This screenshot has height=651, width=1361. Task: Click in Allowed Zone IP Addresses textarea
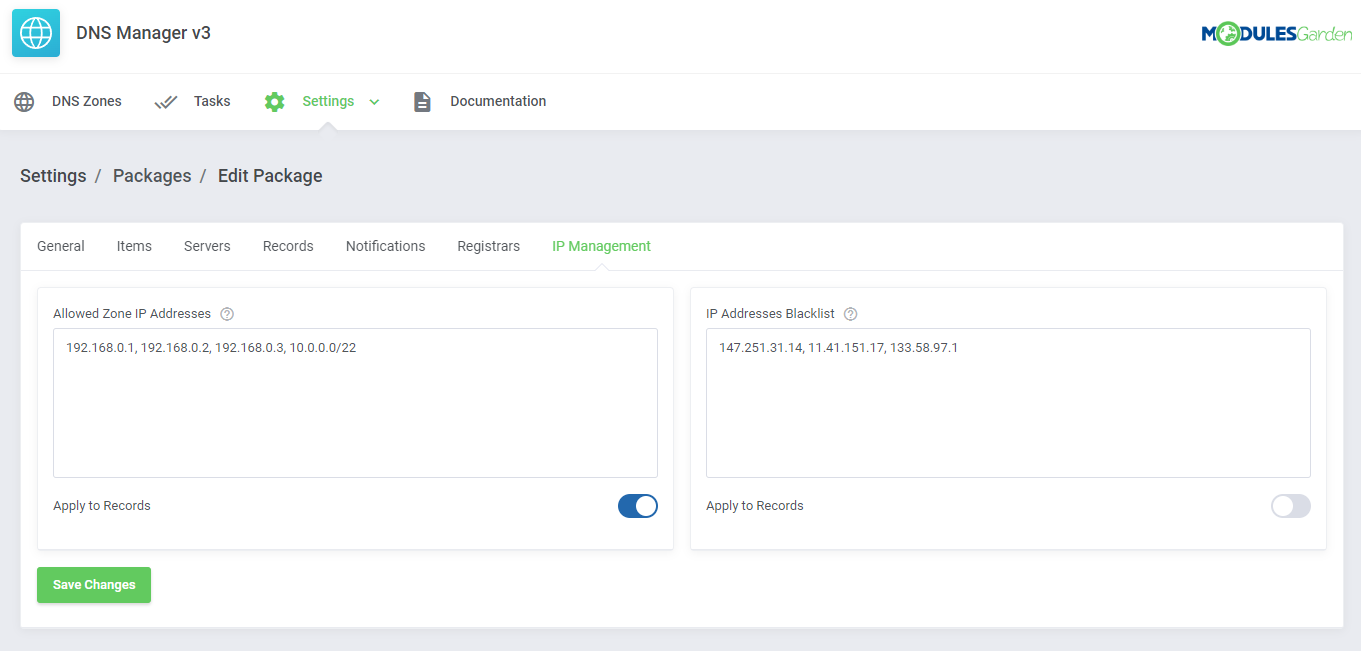click(355, 403)
